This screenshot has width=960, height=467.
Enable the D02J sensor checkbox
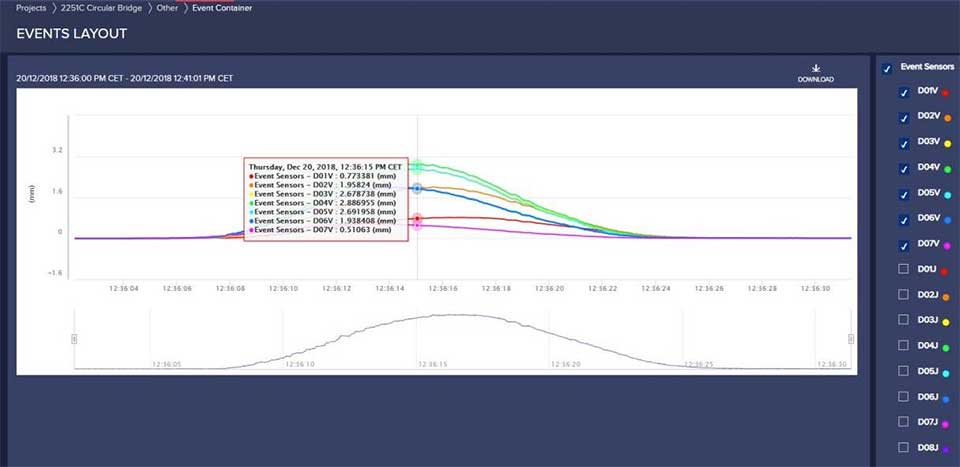(904, 295)
